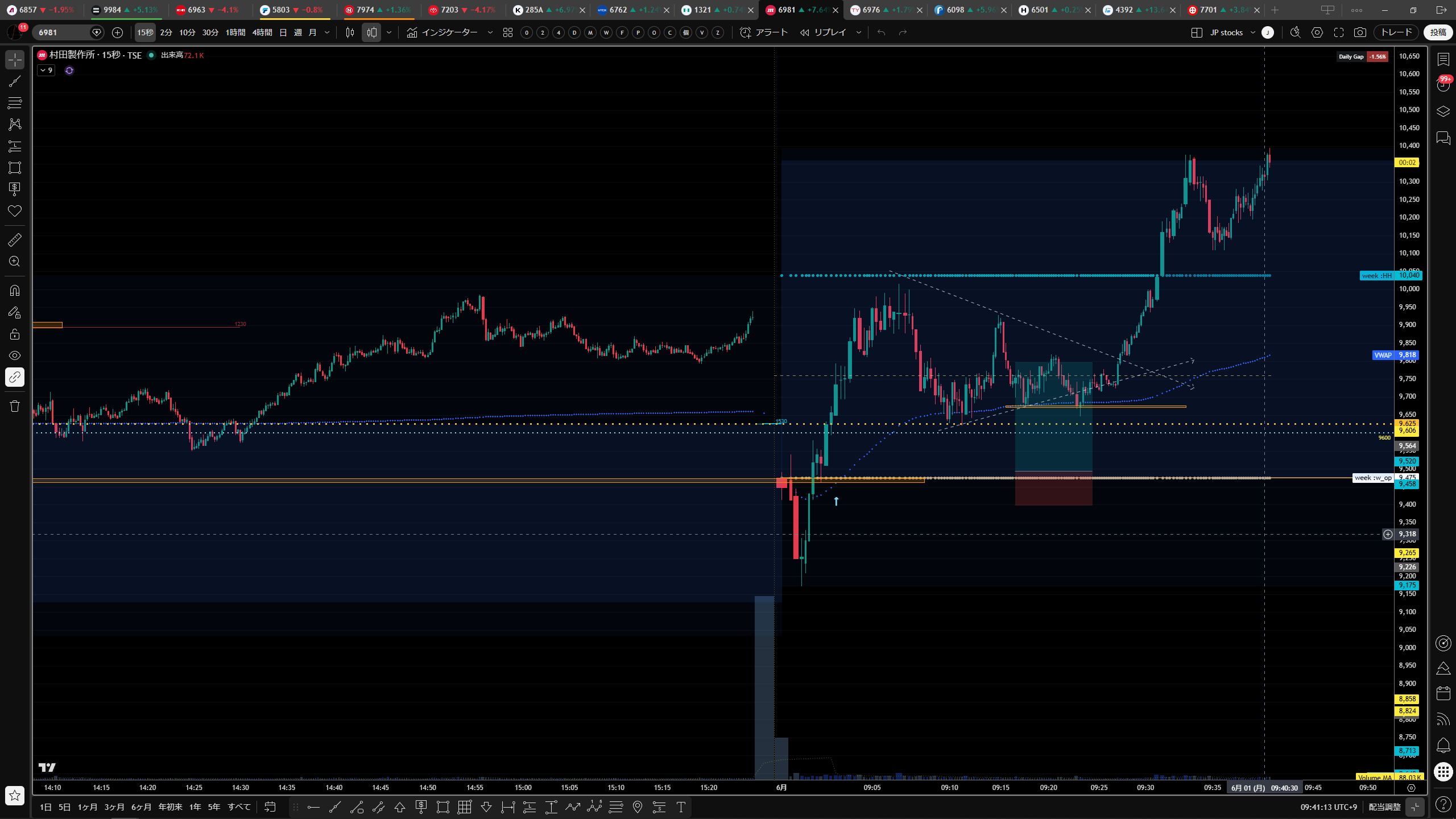The height and width of the screenshot is (819, 1456).
Task: Click the candlestick chart type icon
Action: click(350, 32)
